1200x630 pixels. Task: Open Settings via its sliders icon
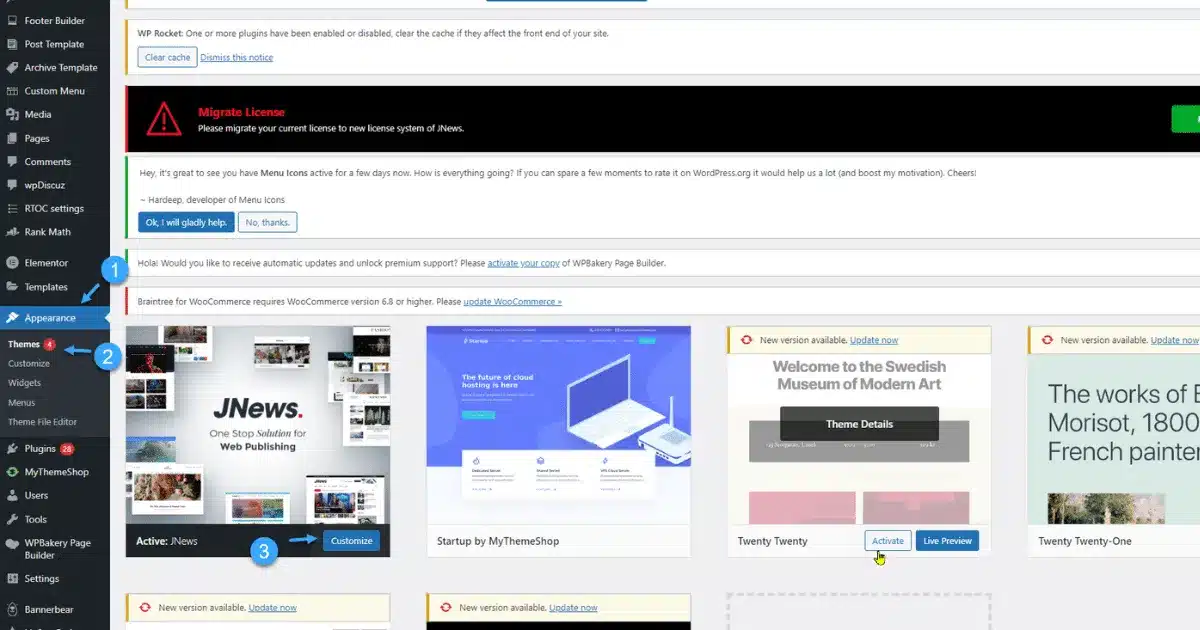[12, 578]
